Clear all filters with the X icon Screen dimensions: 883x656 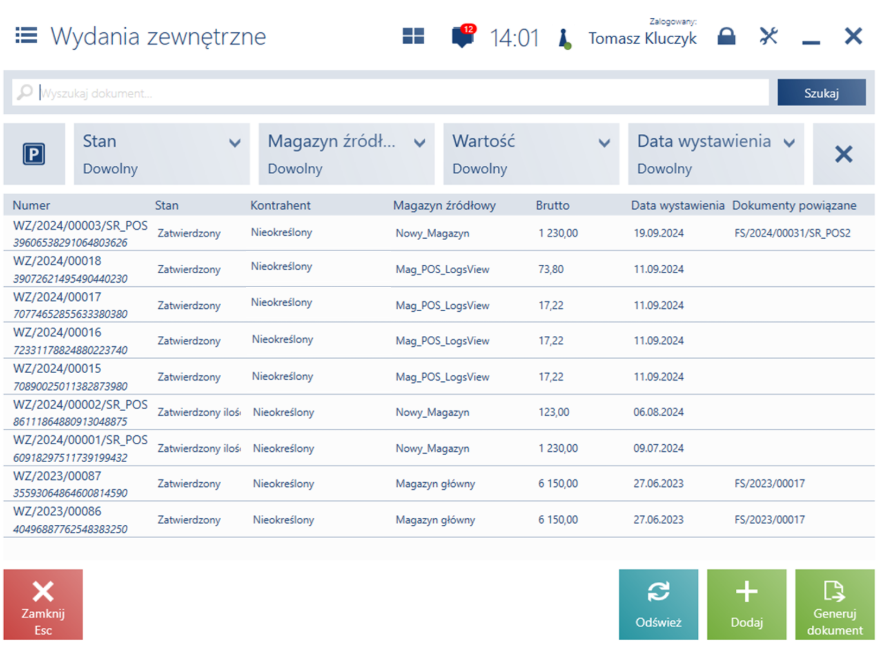843,154
